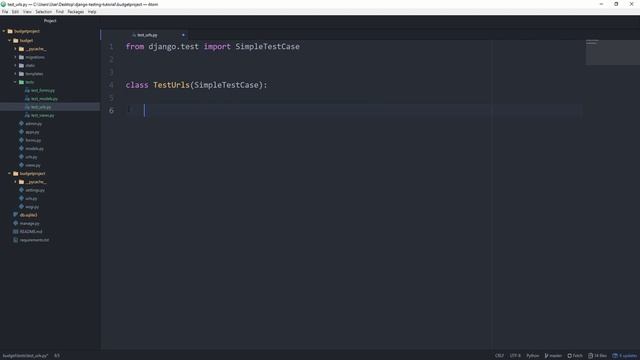This screenshot has height=360, width=640.
Task: Change the Python grammar in status bar
Action: point(533,356)
